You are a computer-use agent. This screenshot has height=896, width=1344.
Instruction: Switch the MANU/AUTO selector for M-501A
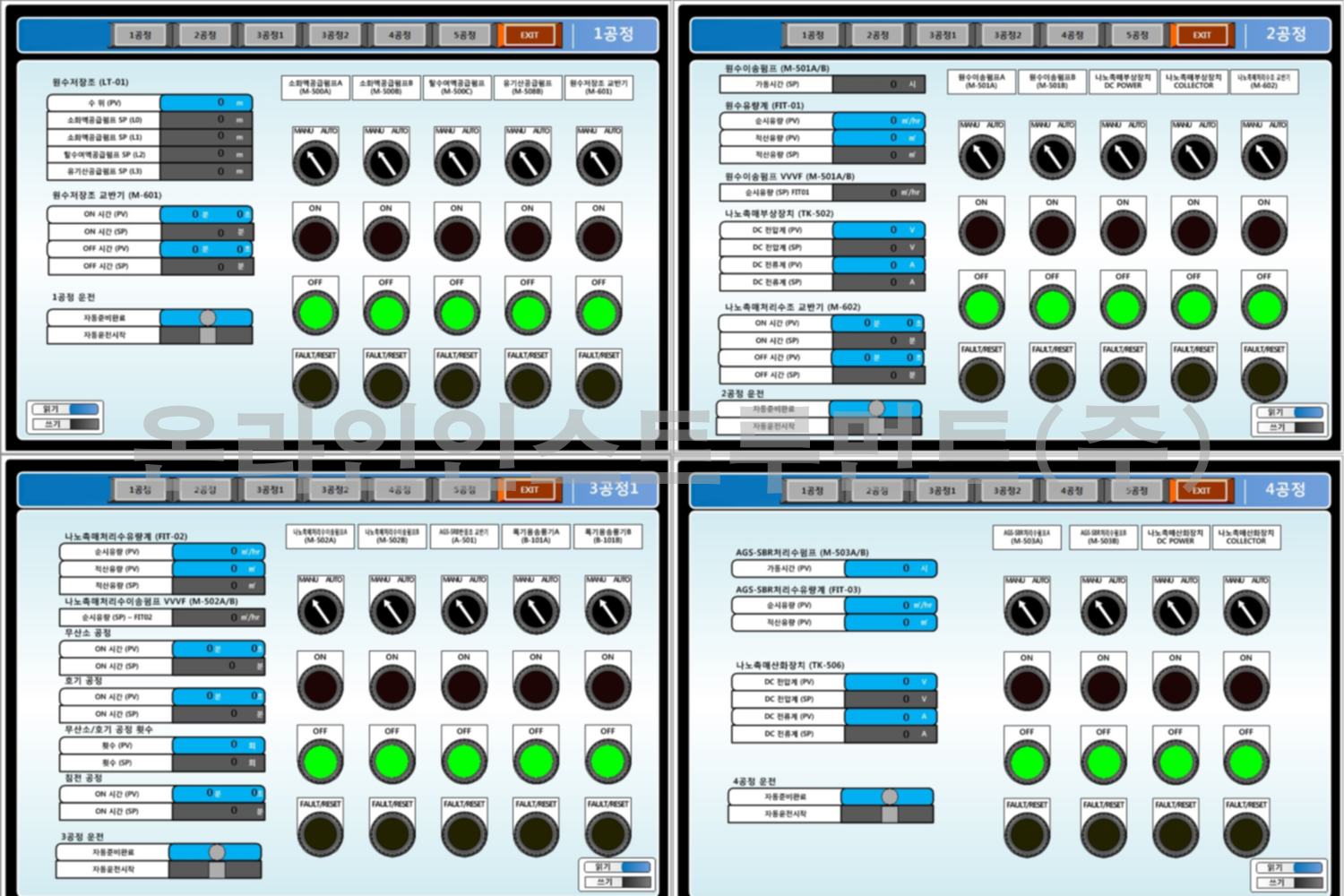(981, 156)
